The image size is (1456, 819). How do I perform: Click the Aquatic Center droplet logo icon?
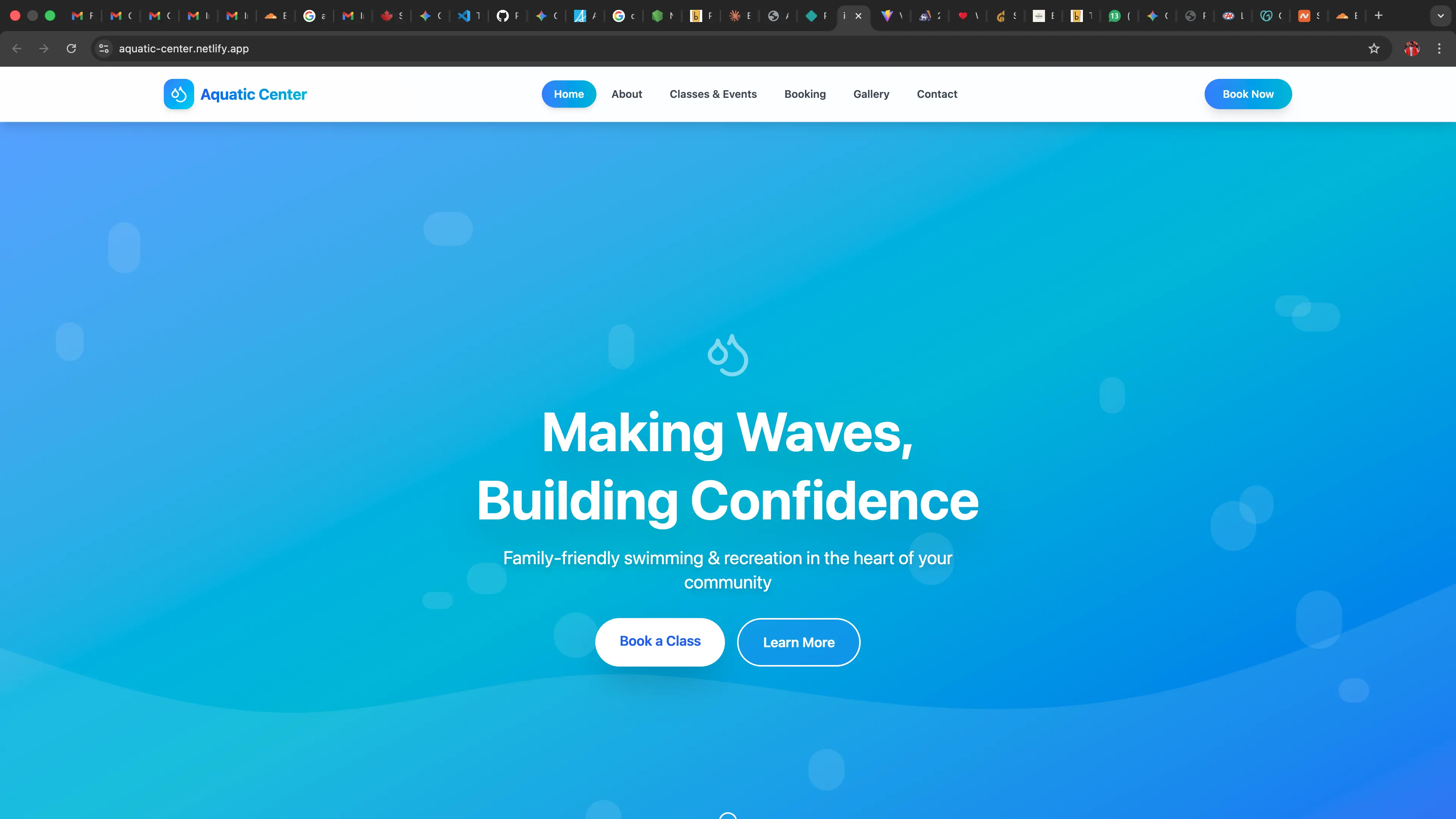click(x=179, y=94)
